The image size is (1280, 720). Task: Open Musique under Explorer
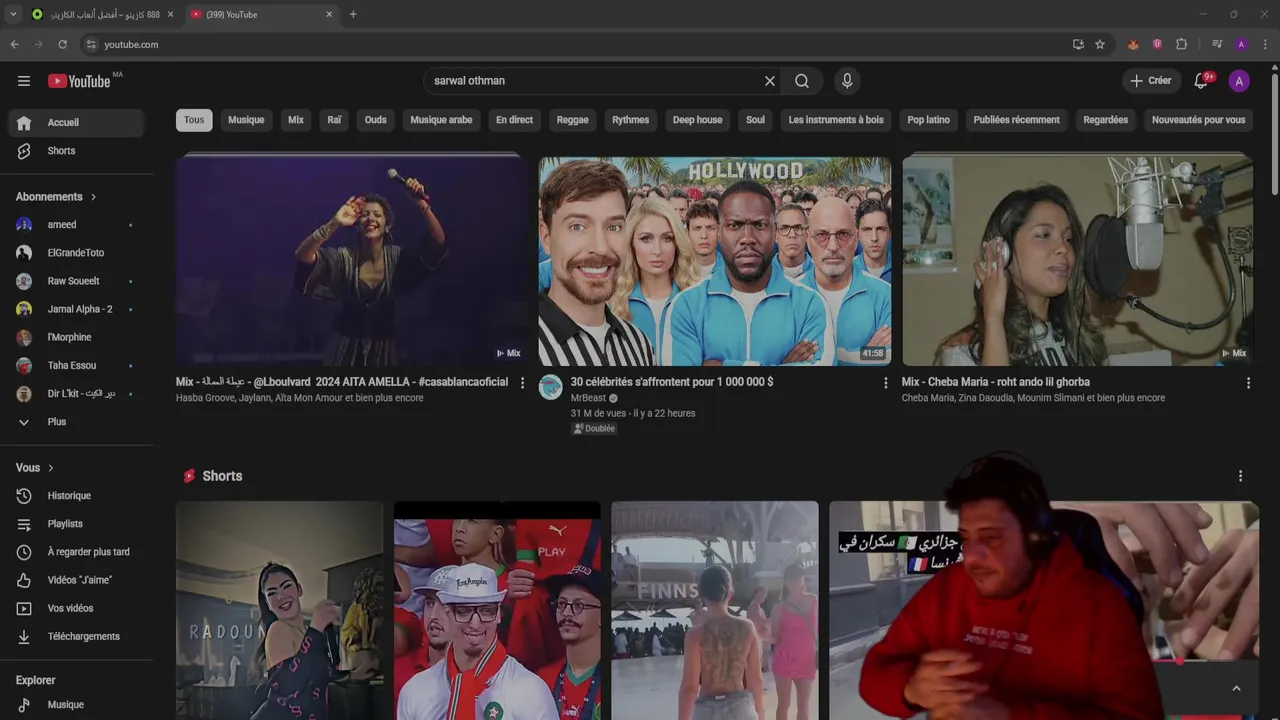tap(77, 705)
